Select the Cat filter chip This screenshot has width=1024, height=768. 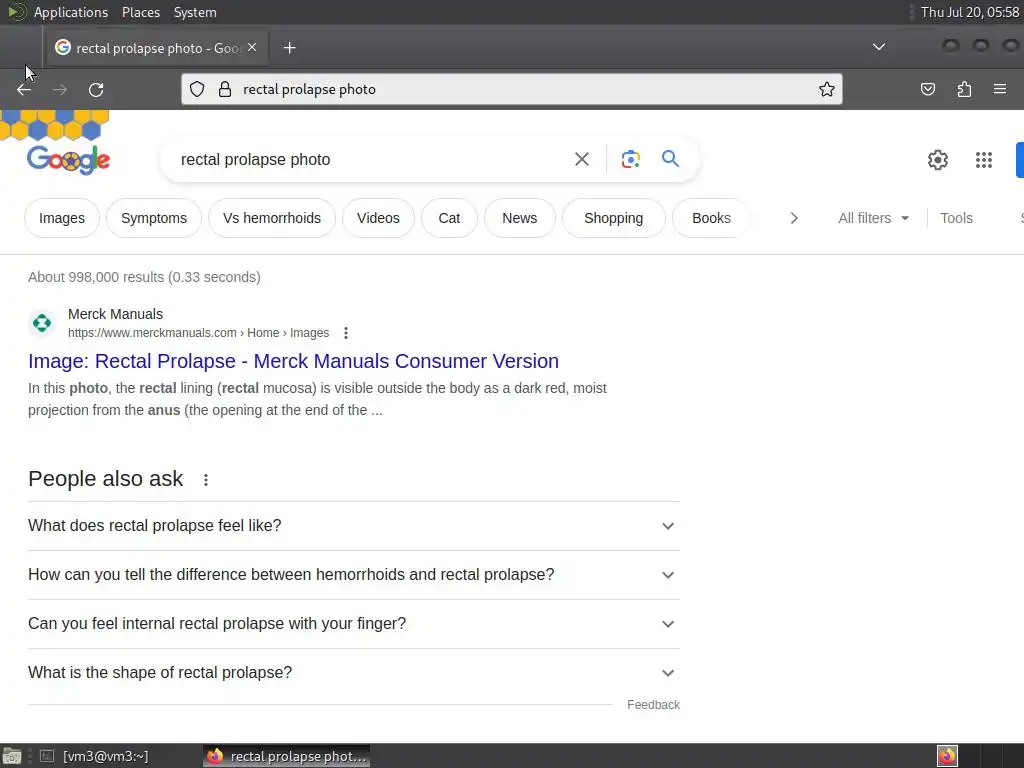pos(449,218)
